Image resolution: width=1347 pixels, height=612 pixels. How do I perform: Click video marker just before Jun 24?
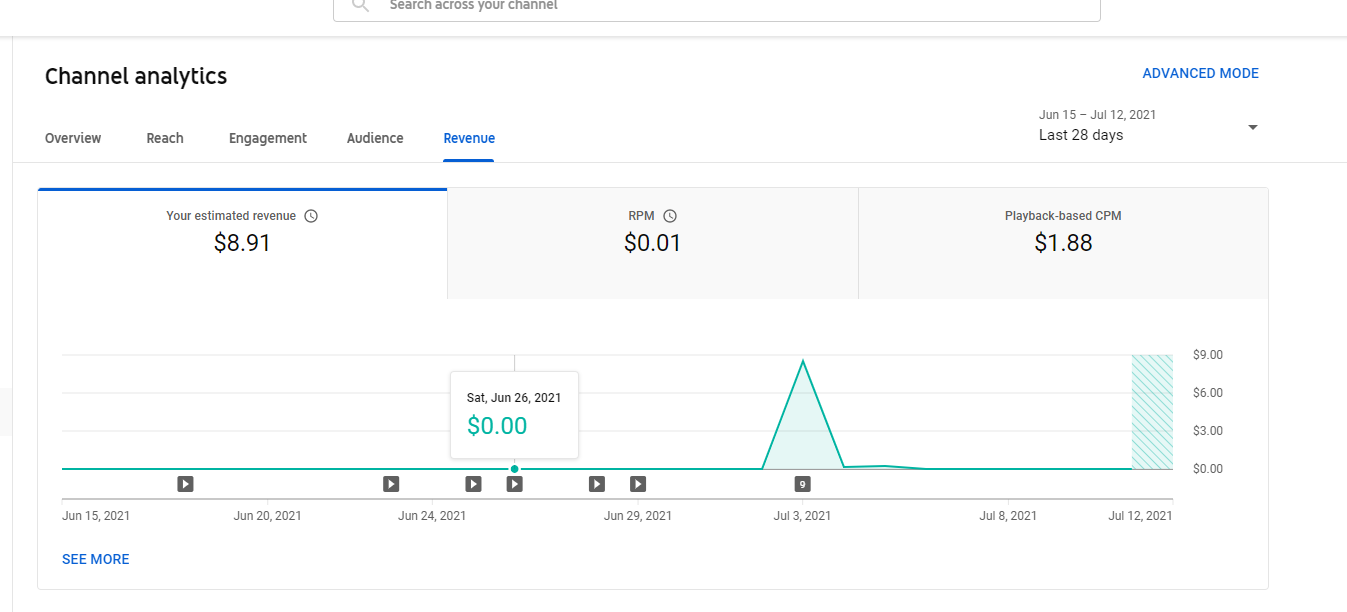tap(391, 484)
